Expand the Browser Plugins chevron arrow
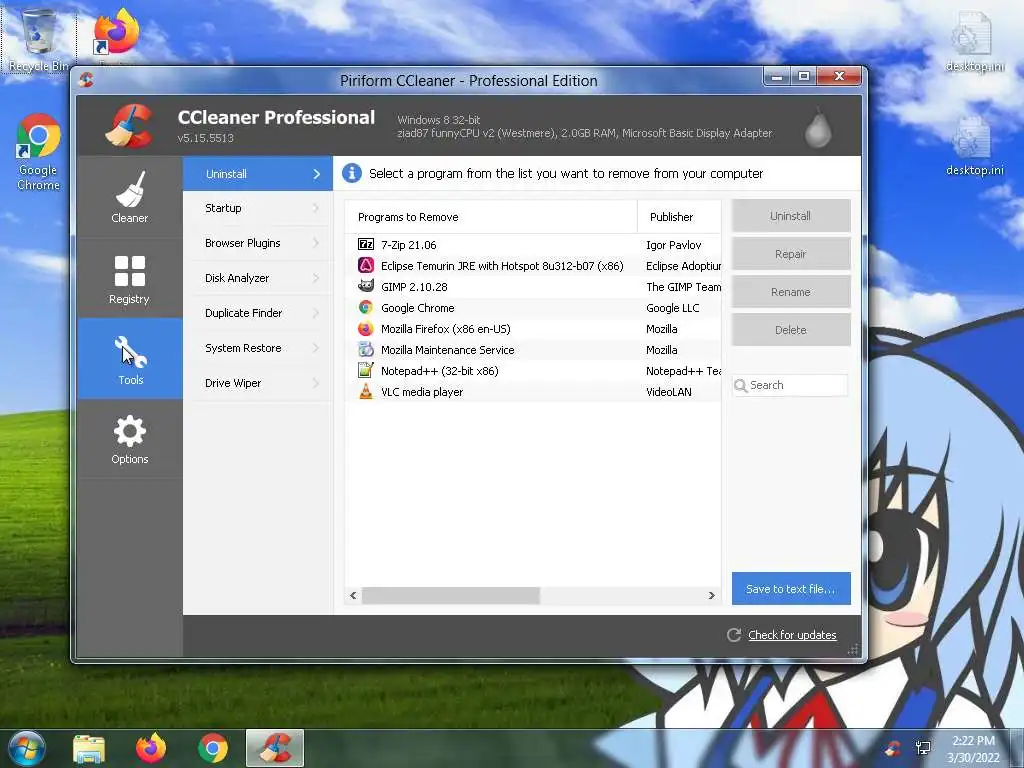 [317, 243]
